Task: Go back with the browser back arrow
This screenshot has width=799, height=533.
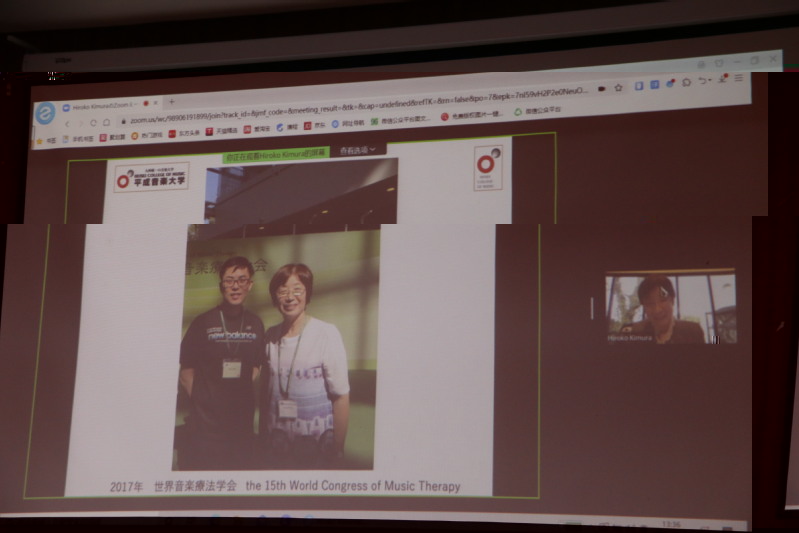Action: (x=67, y=124)
